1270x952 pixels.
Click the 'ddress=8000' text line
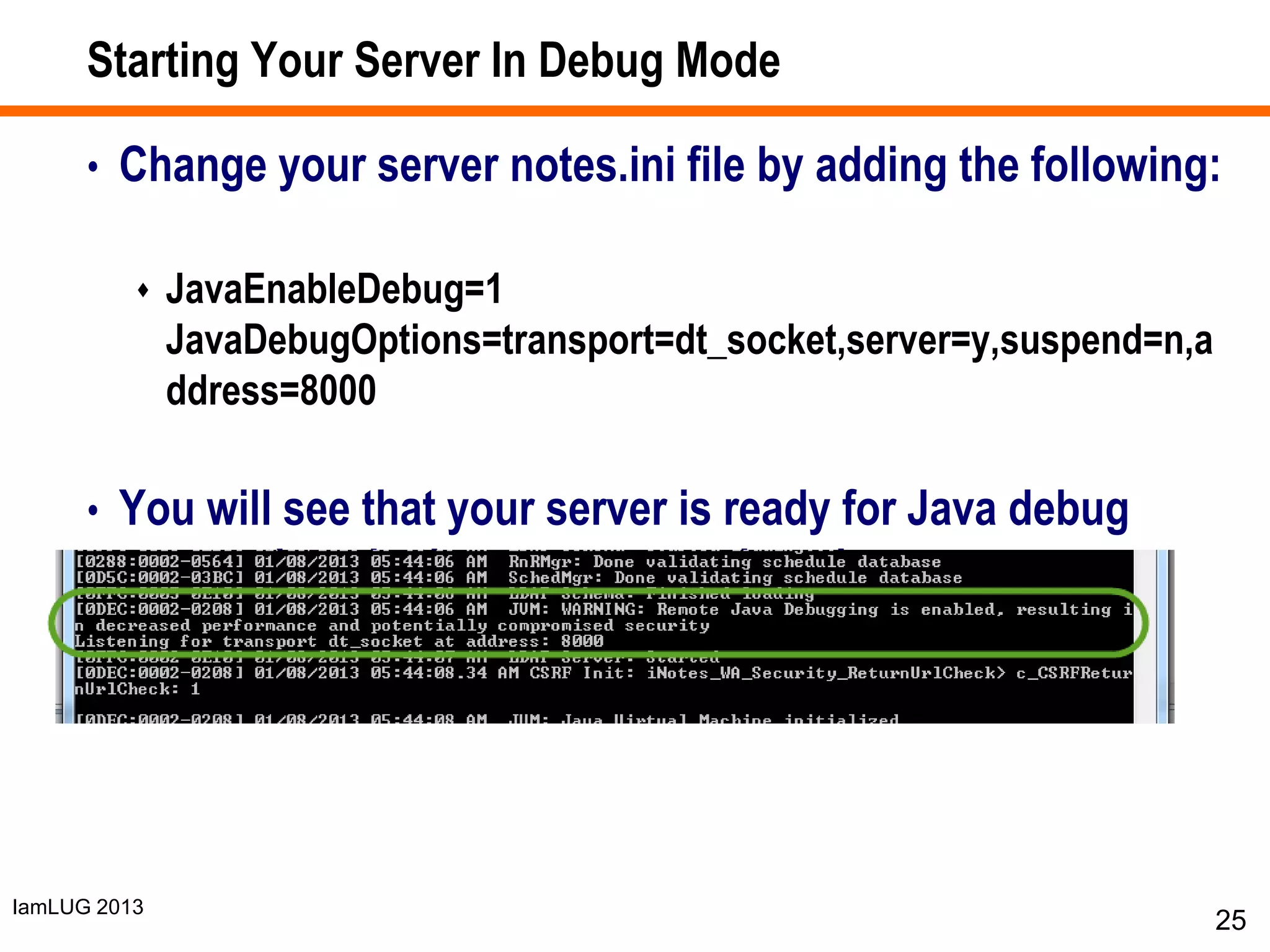click(x=271, y=390)
